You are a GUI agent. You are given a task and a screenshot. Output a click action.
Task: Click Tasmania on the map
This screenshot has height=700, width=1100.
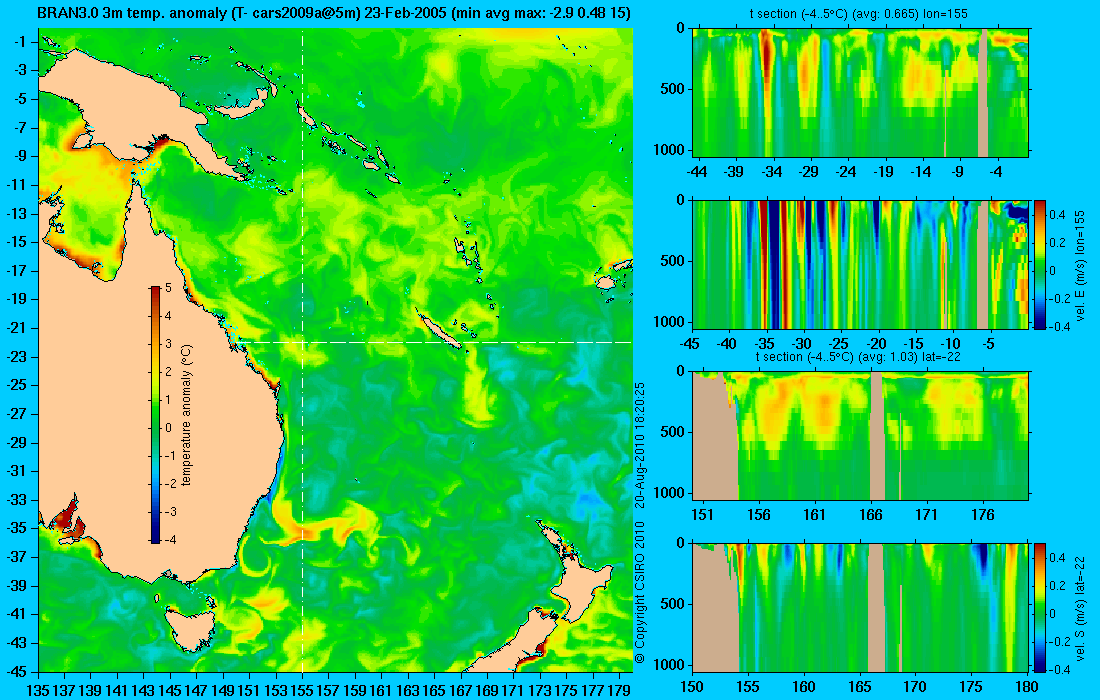point(189,628)
